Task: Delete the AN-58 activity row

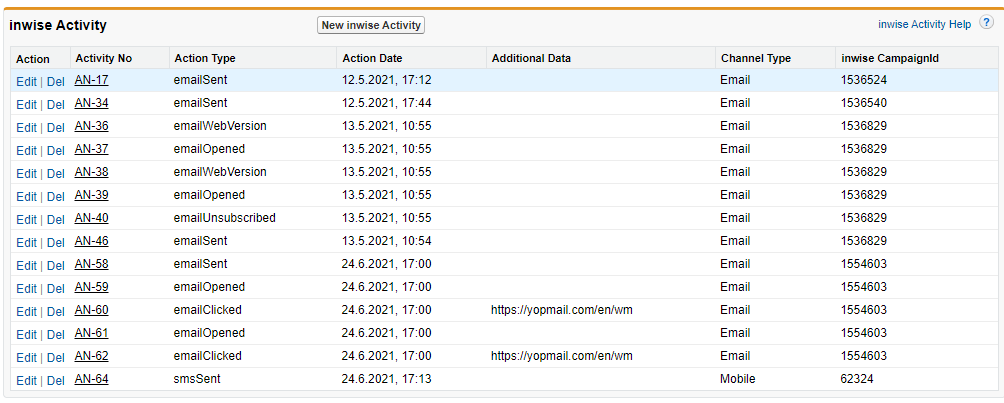Action: 56,265
